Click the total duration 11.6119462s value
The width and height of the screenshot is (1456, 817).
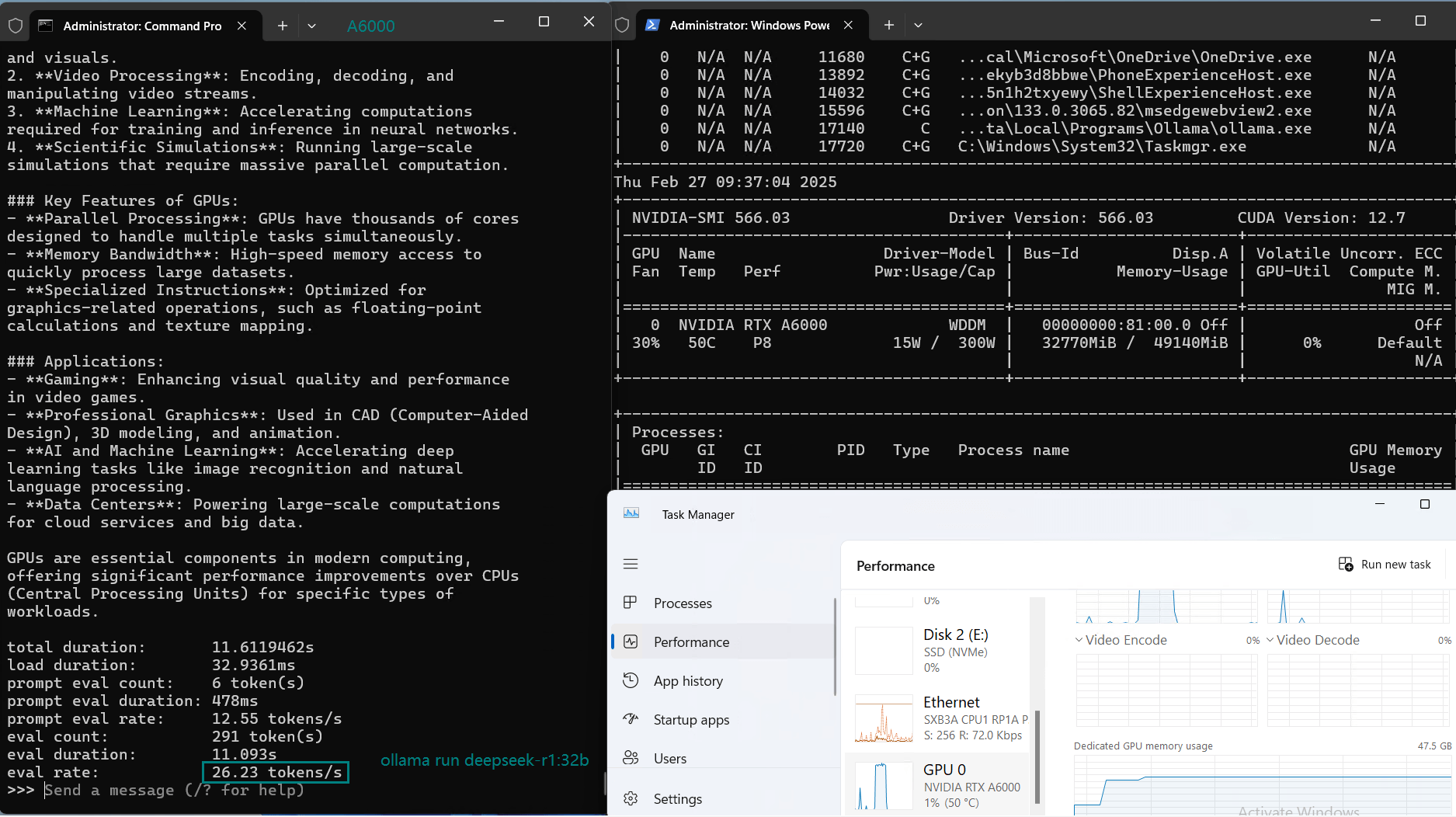click(x=263, y=647)
